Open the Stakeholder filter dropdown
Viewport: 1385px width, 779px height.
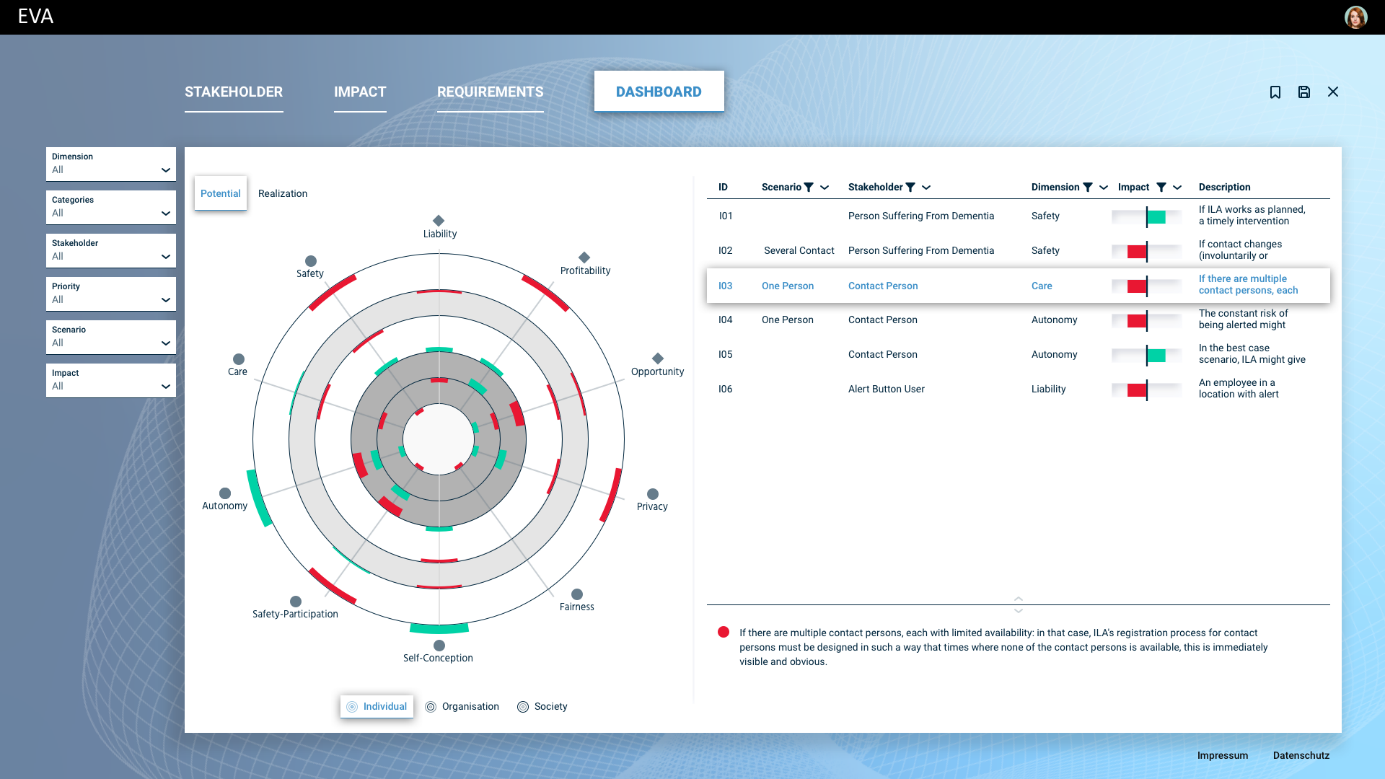click(111, 250)
